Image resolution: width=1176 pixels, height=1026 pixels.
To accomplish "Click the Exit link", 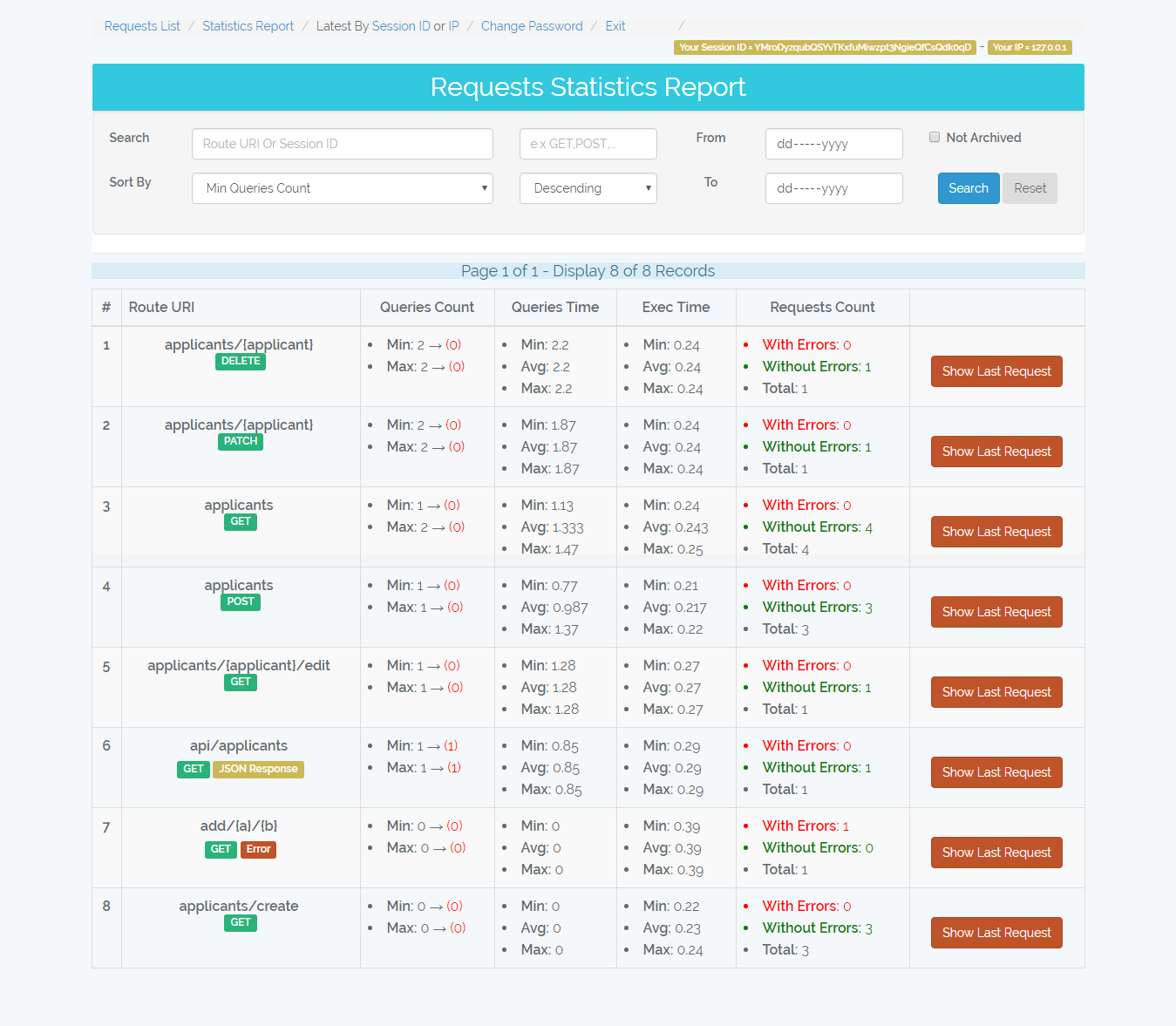I will point(615,26).
